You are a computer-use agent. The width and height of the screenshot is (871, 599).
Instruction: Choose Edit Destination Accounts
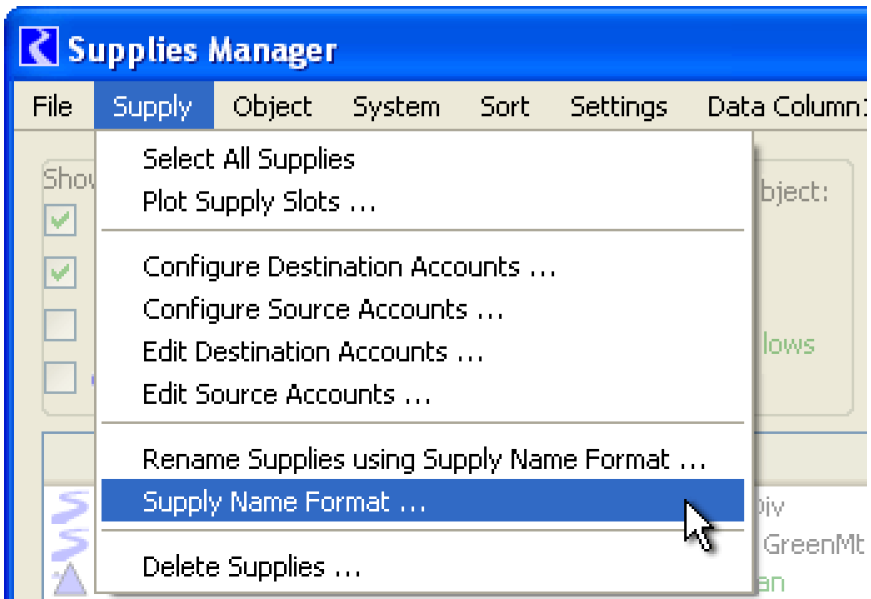313,352
